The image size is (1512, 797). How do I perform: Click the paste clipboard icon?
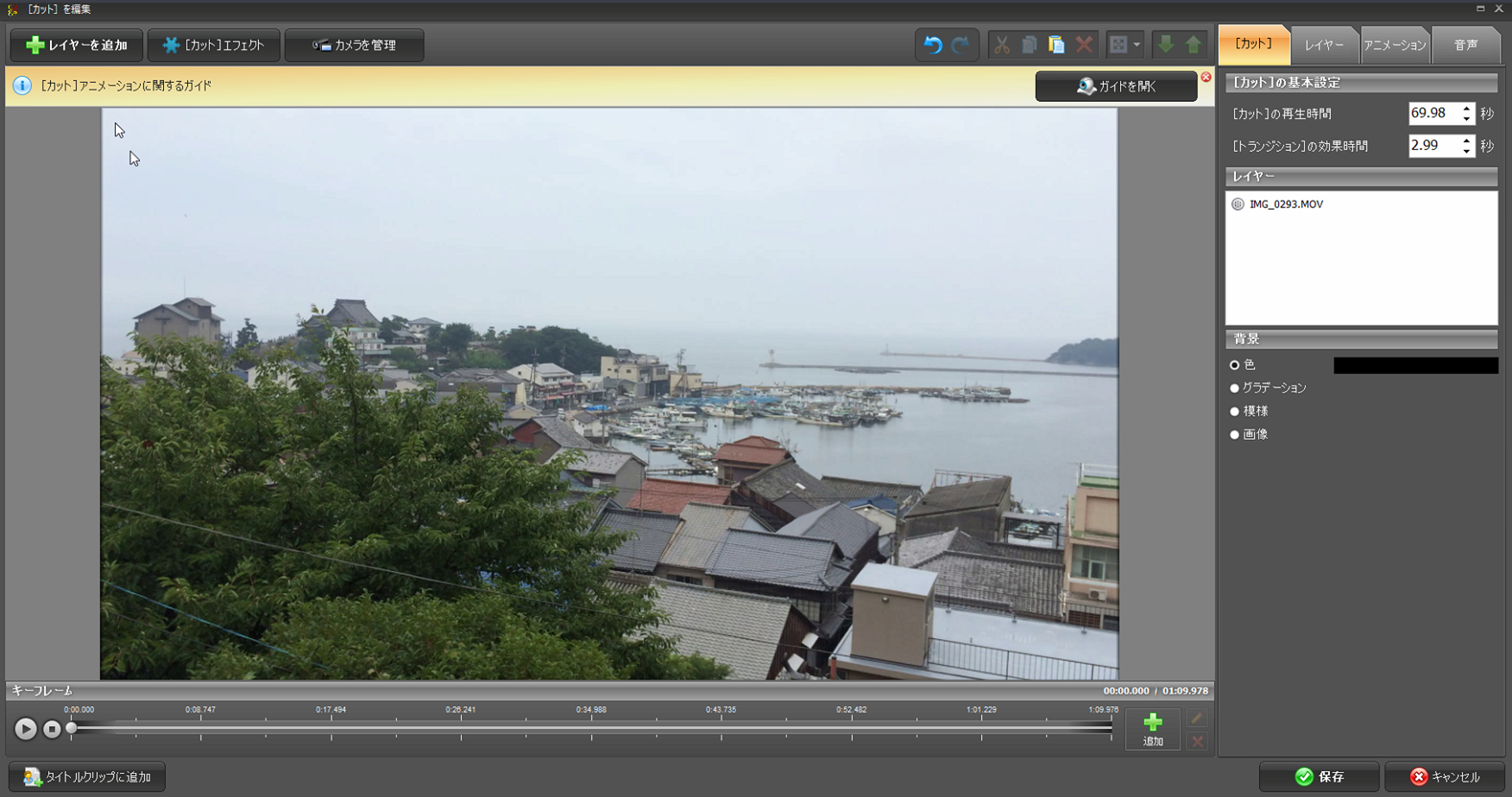[1056, 45]
